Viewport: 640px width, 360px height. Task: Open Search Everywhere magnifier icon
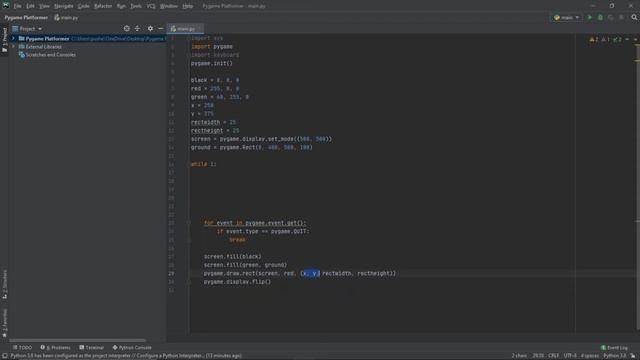pos(634,18)
